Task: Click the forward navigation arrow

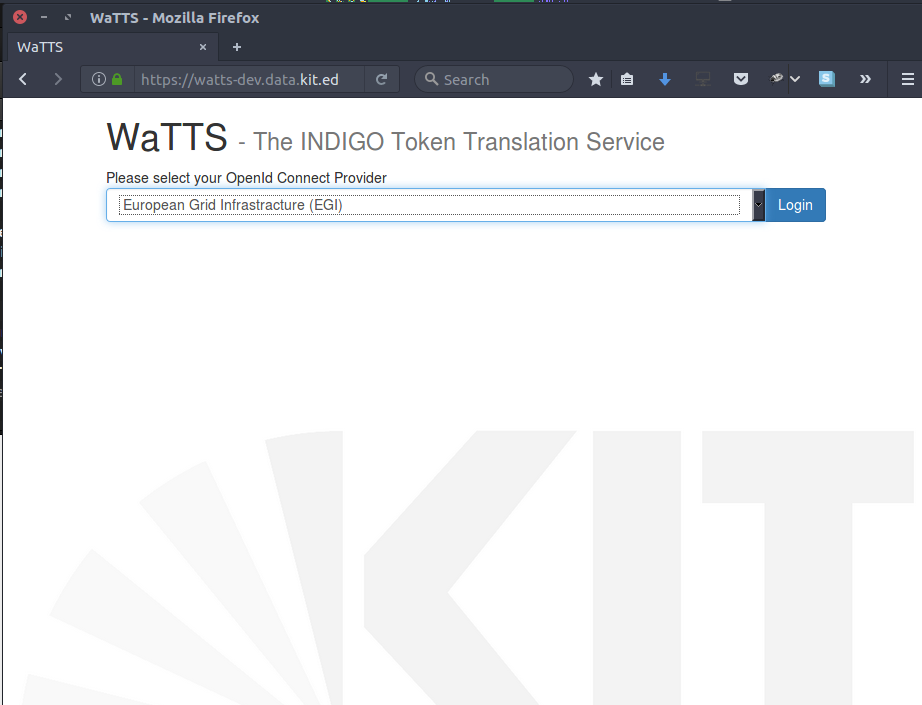Action: [58, 79]
